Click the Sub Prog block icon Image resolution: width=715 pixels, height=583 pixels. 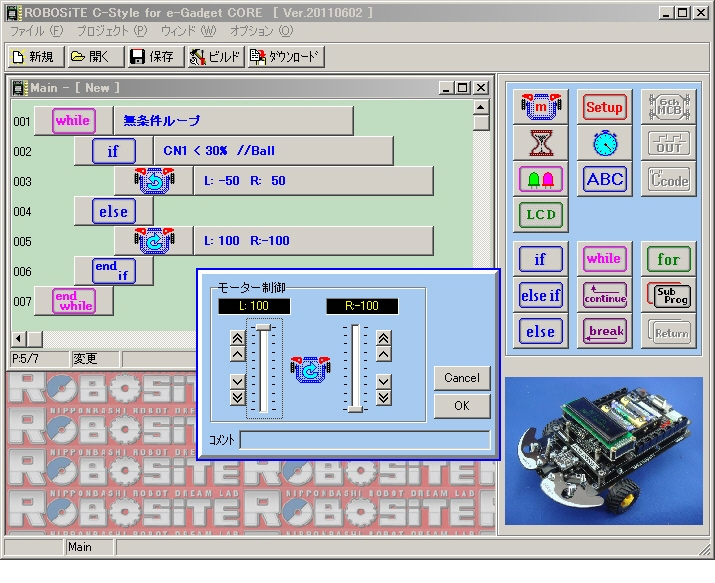tap(668, 295)
